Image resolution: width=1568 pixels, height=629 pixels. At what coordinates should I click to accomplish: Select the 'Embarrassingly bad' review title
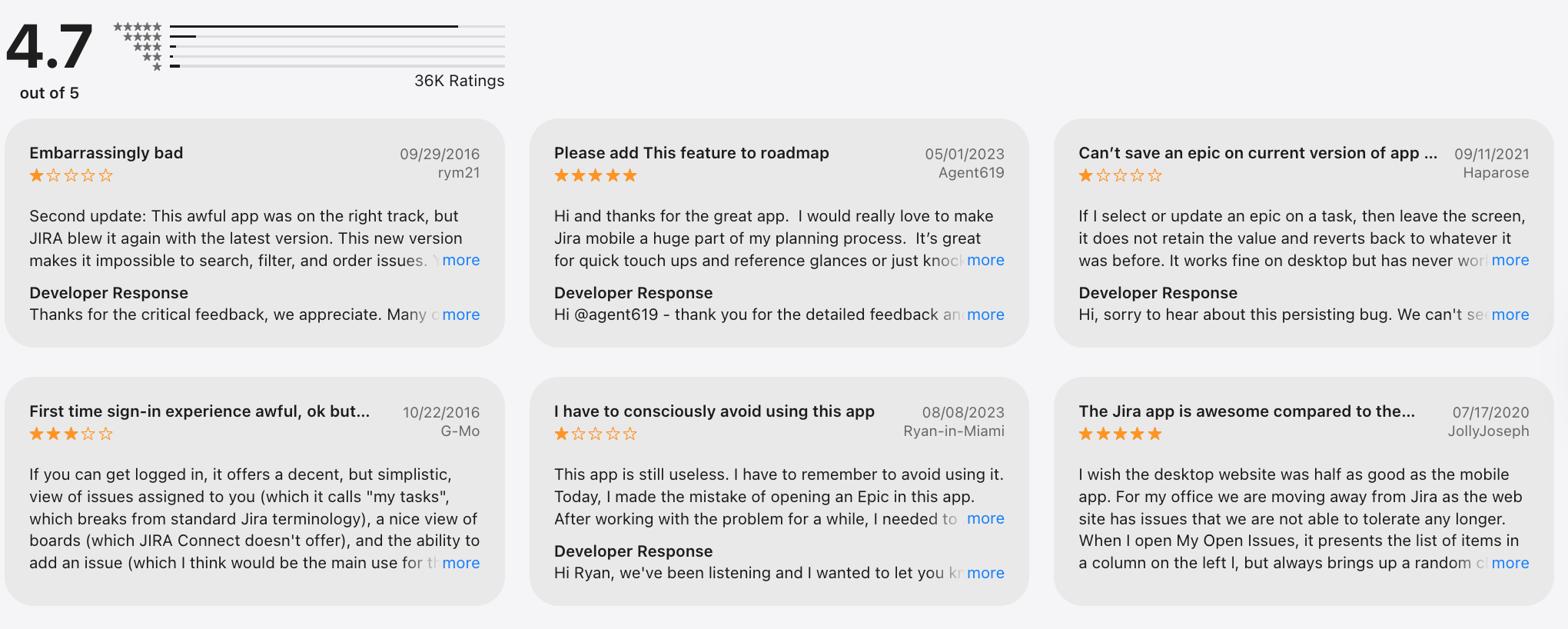[106, 152]
